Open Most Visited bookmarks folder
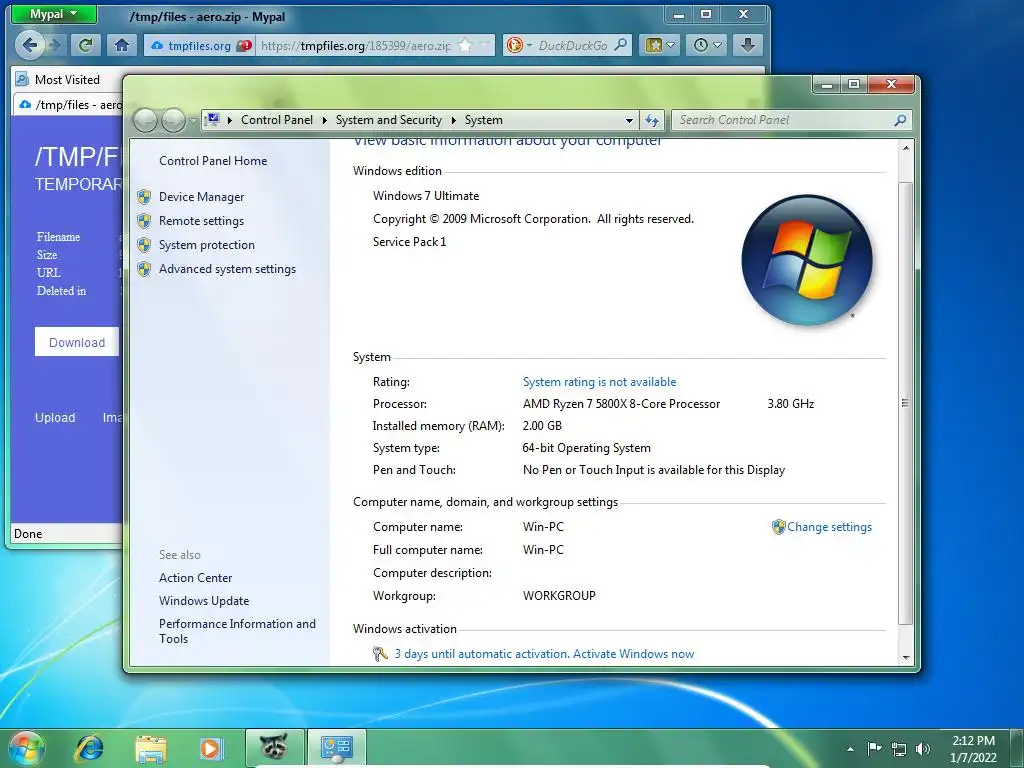 pyautogui.click(x=58, y=80)
